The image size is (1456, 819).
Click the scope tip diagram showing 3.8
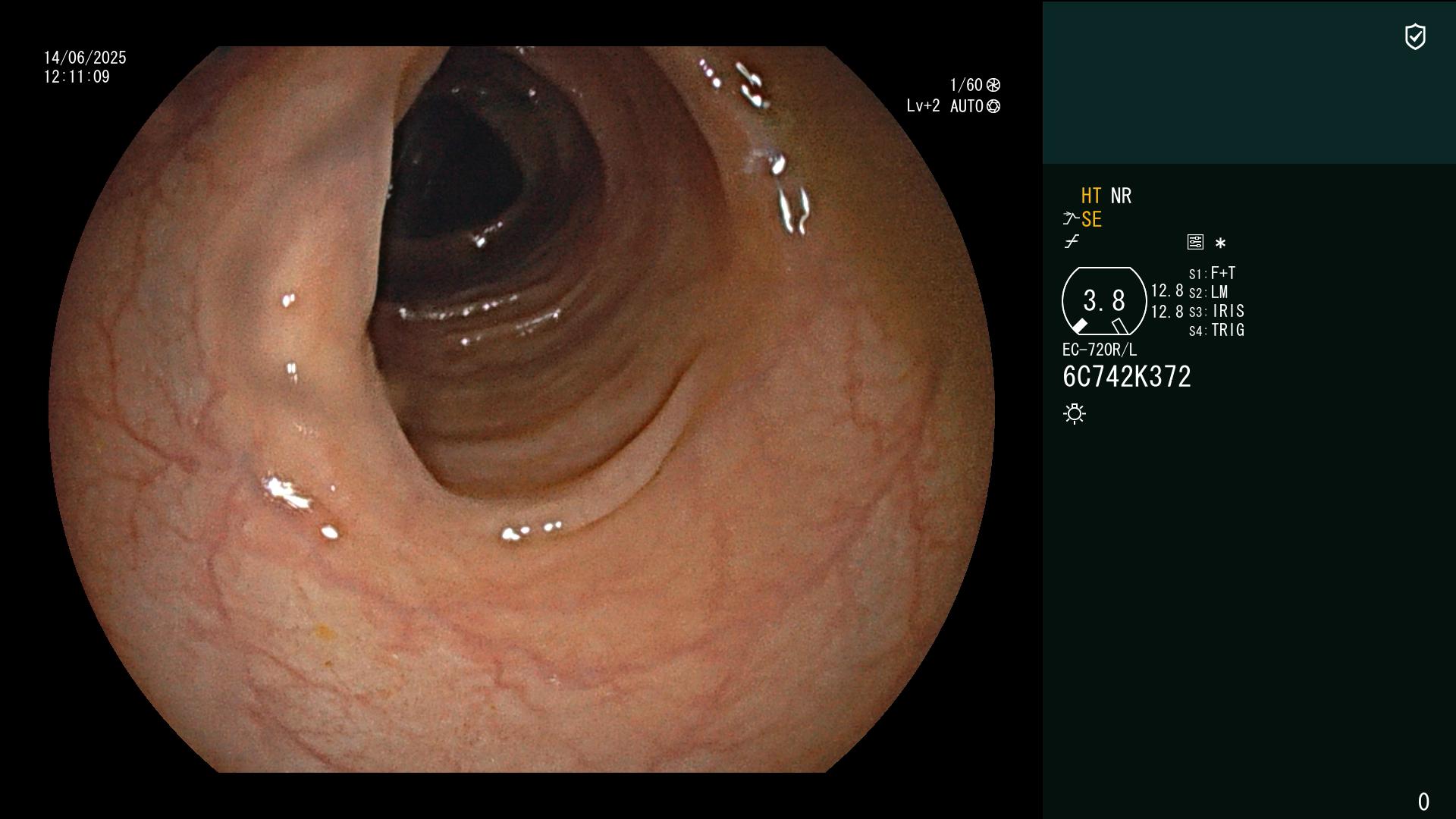pyautogui.click(x=1104, y=301)
